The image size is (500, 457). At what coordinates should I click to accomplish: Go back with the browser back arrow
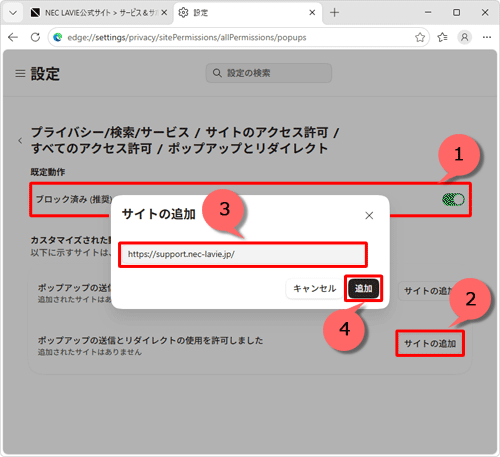coord(13,37)
